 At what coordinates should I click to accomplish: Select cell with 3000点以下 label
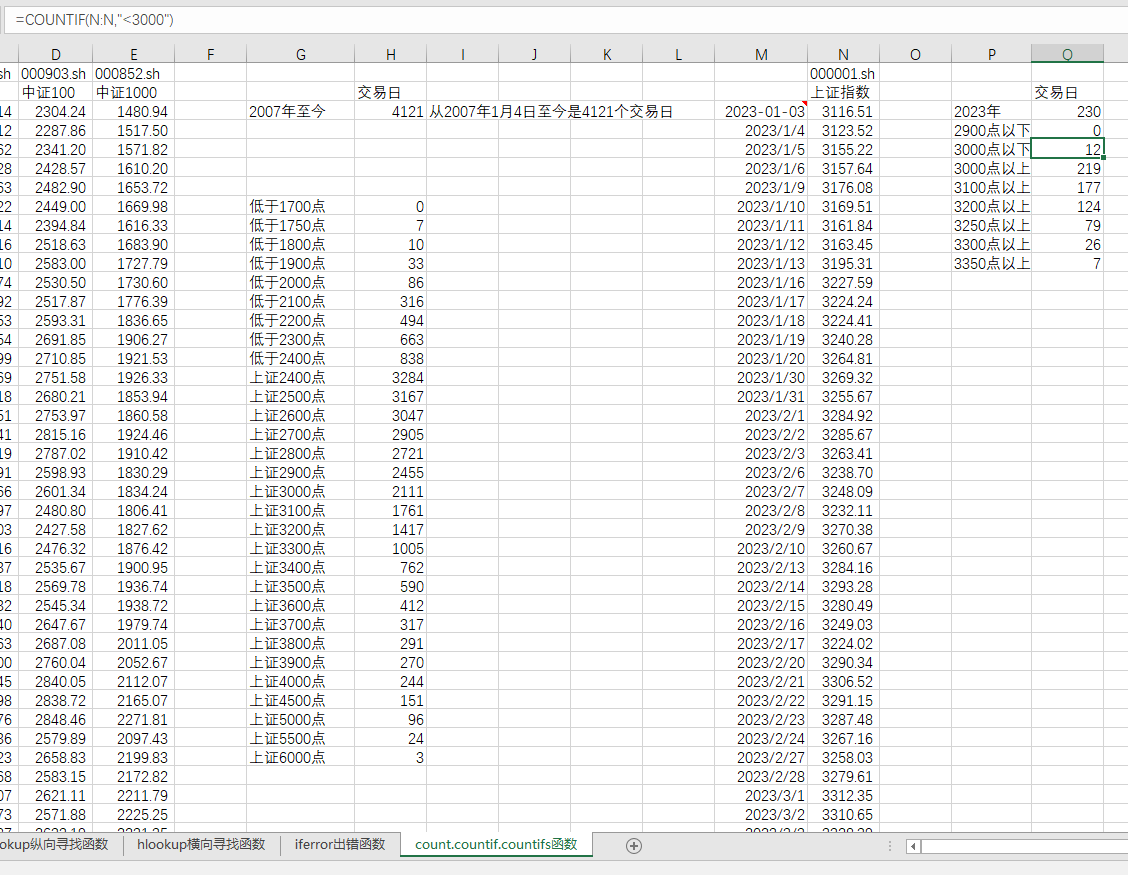click(x=991, y=150)
